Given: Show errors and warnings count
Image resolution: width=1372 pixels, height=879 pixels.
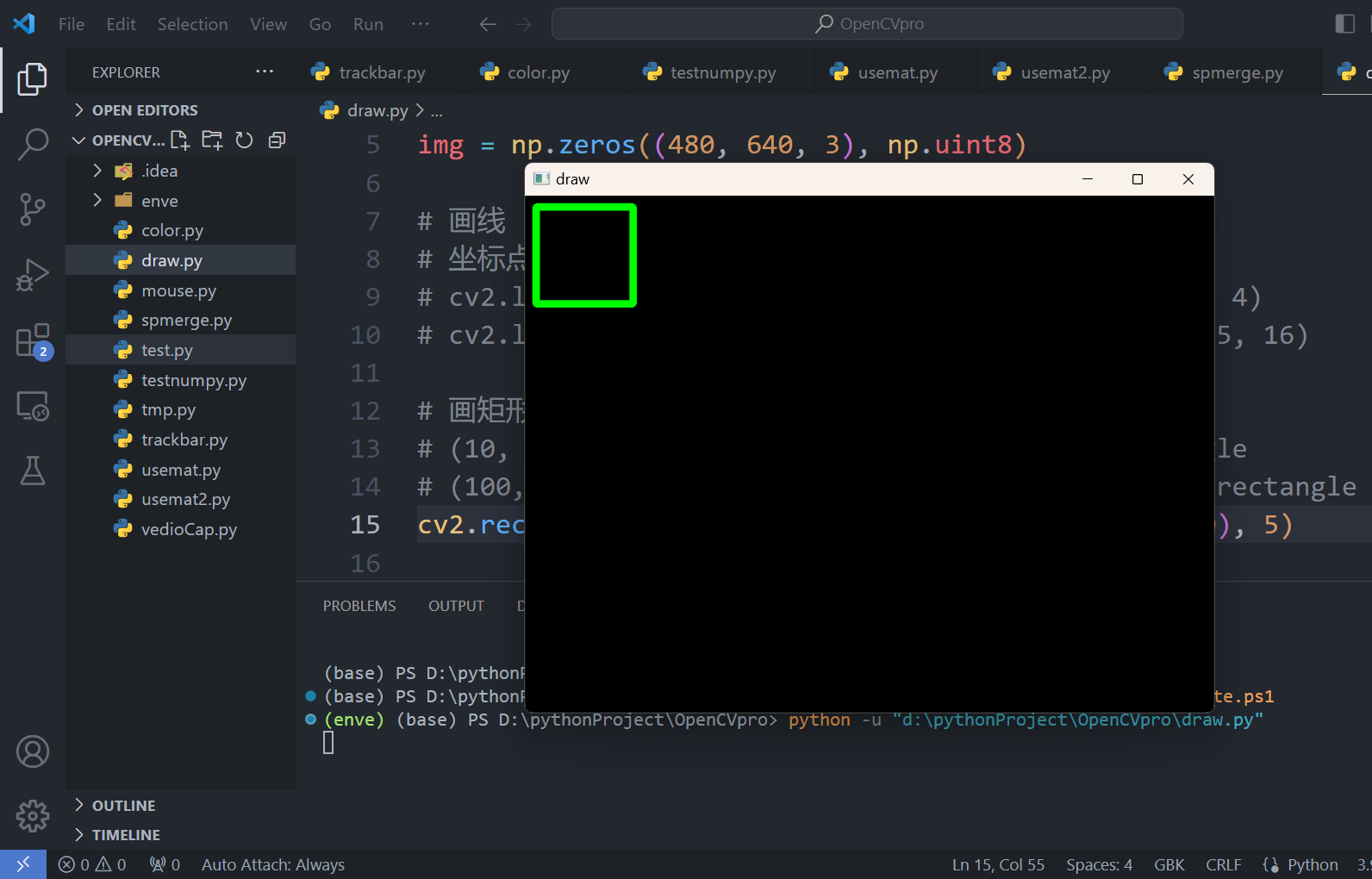Looking at the screenshot, I should (x=92, y=864).
